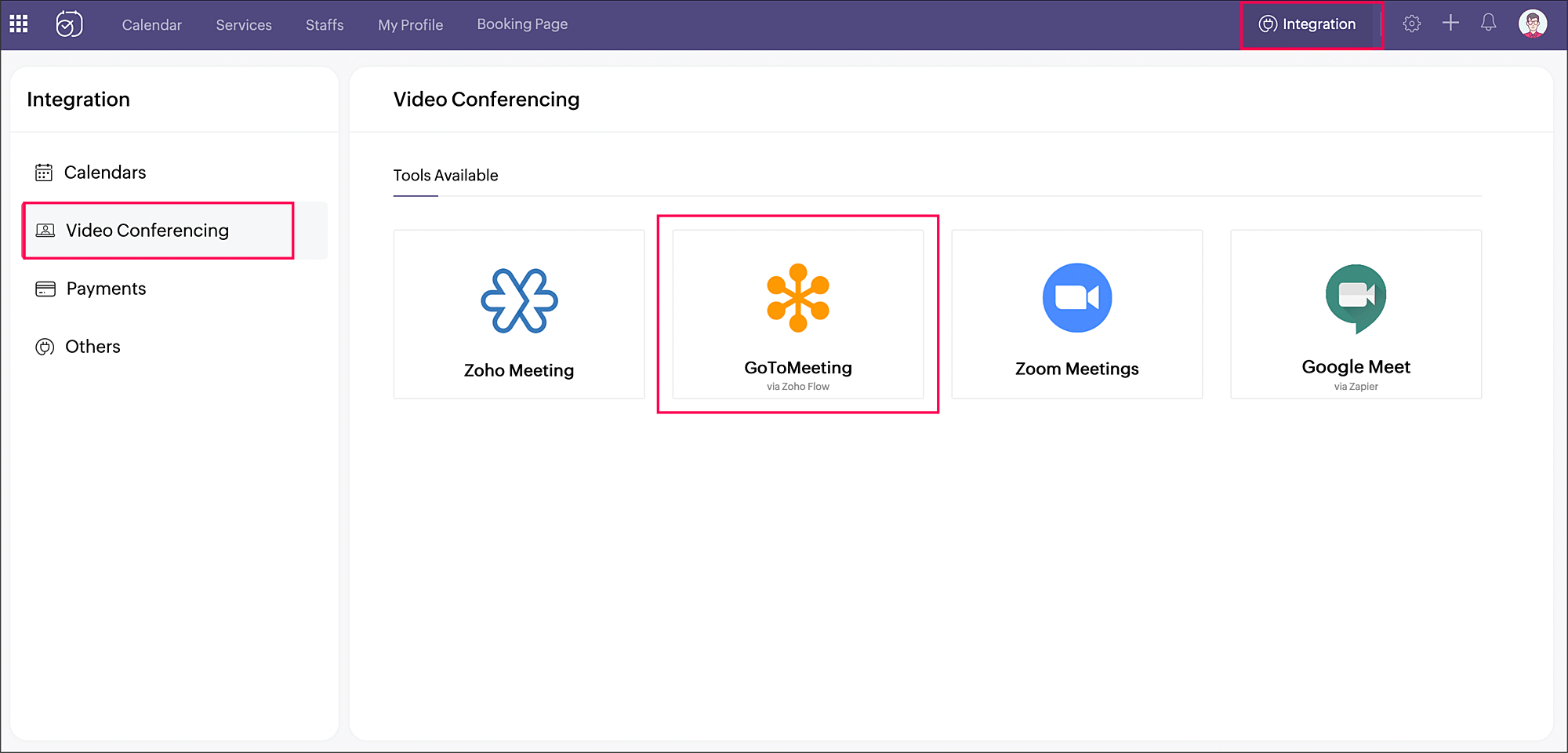Open the Staffs menu
Viewport: 1568px width, 753px height.
tap(325, 25)
